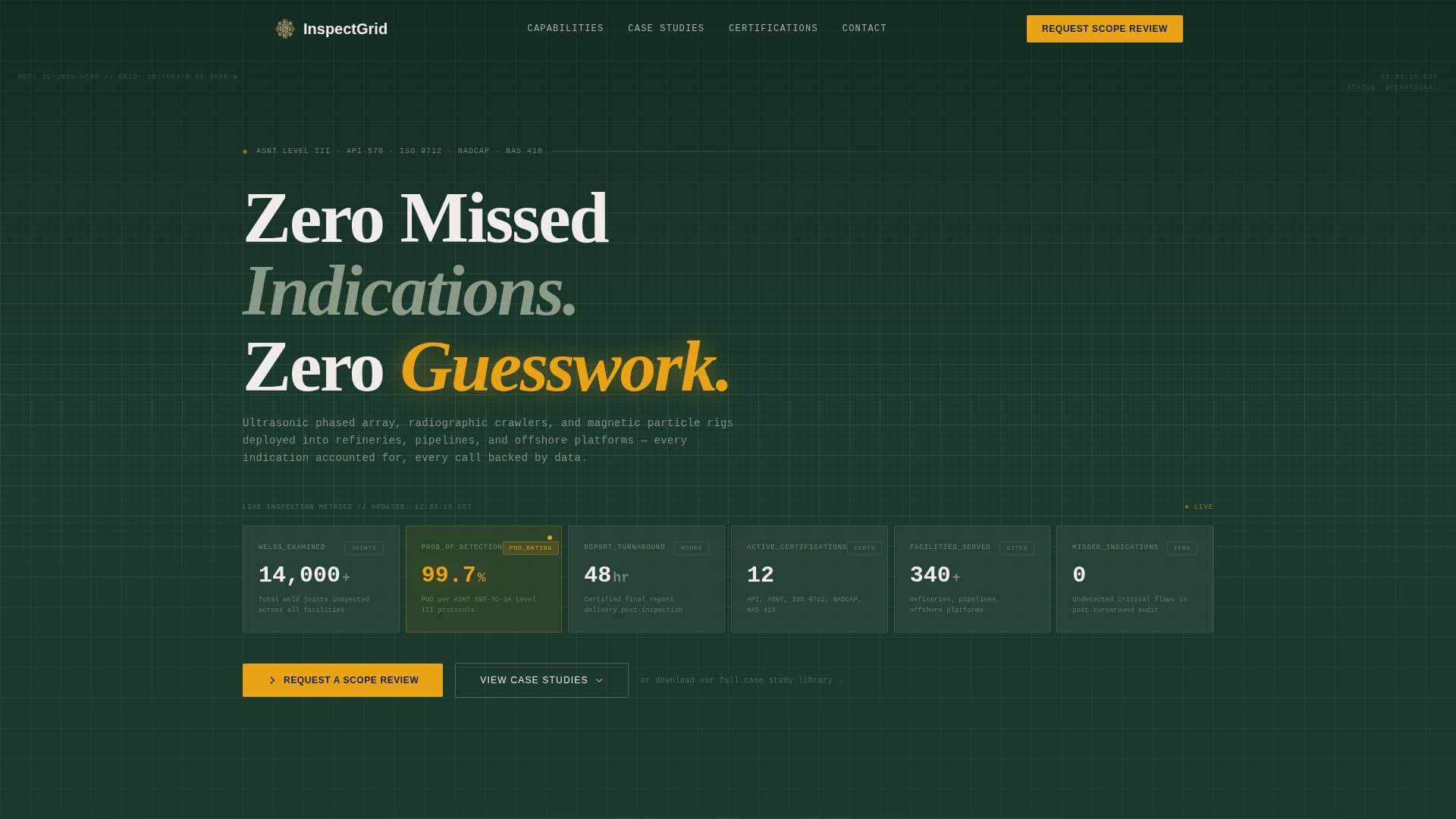Click the arrow glyph after case study library text
This screenshot has width=1456, height=819.
pyautogui.click(x=840, y=680)
